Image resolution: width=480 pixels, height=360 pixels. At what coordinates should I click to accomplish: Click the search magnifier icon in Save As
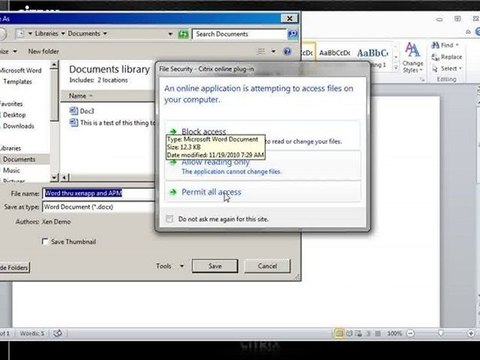click(292, 34)
